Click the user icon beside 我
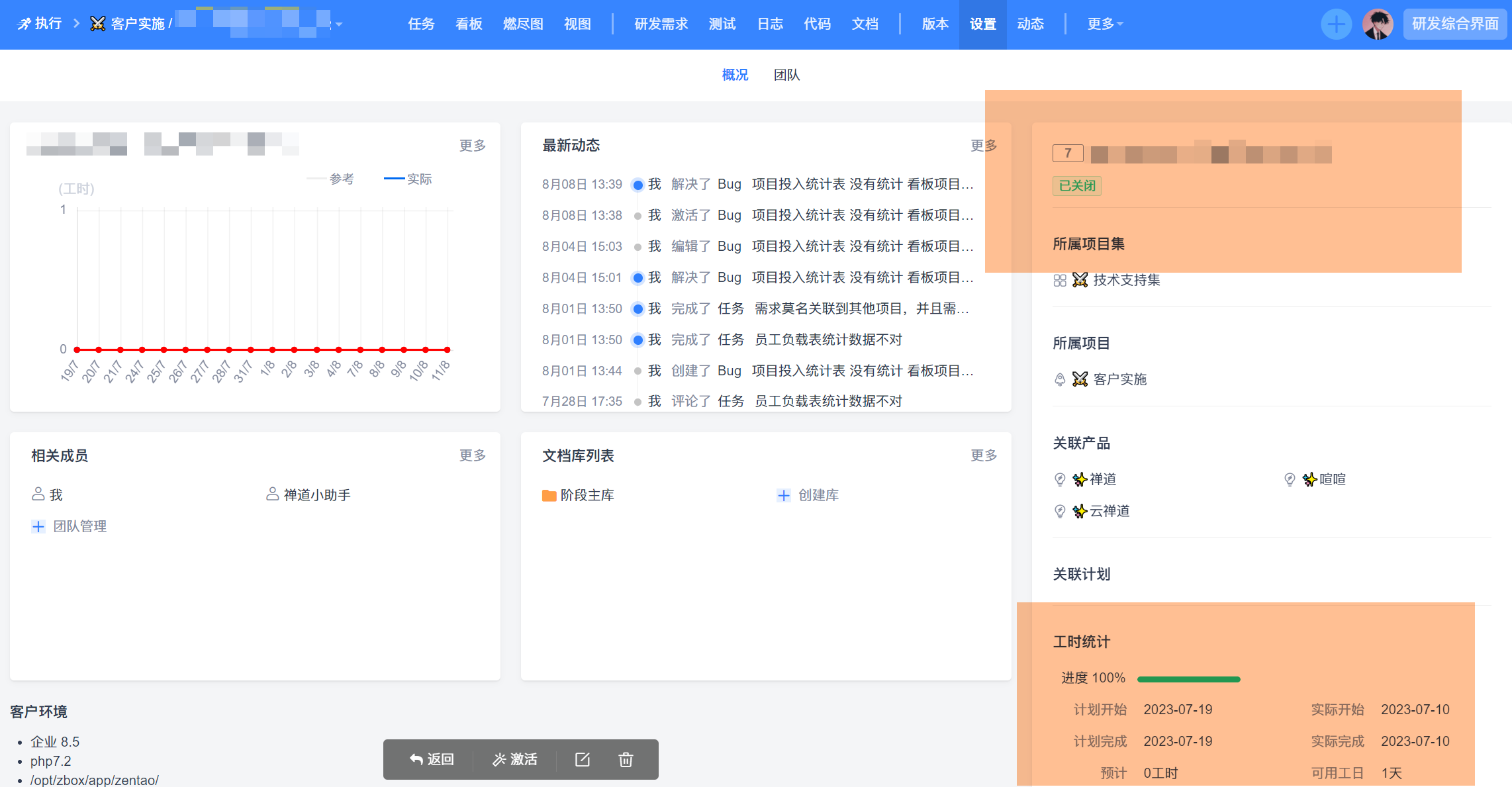The image size is (1512, 787). [x=38, y=494]
